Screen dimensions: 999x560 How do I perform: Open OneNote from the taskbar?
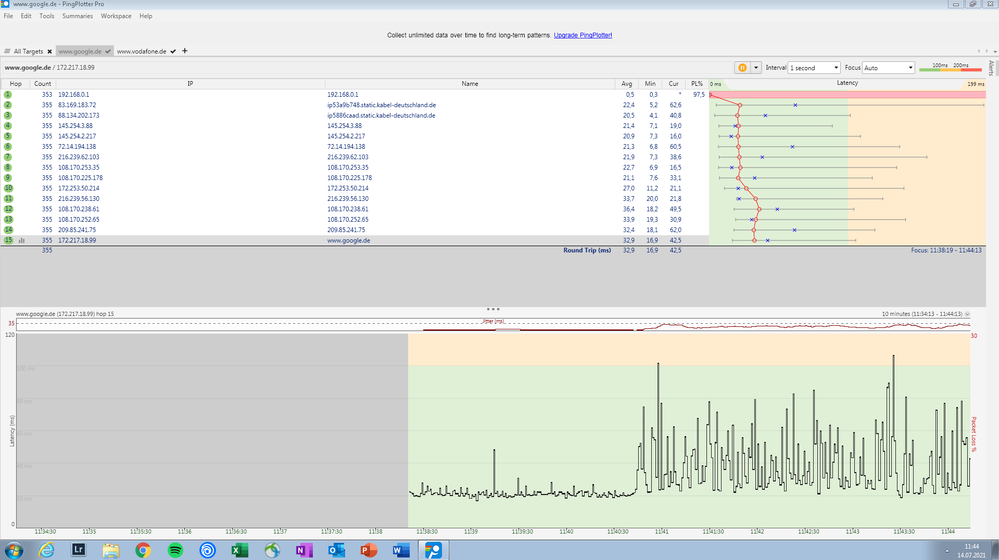pyautogui.click(x=304, y=550)
